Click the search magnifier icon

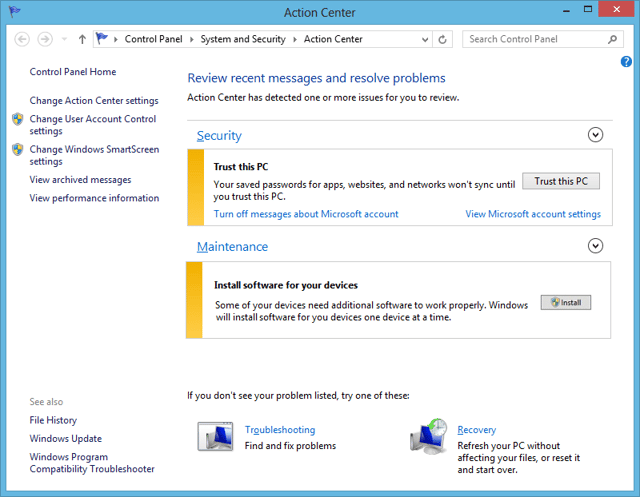pos(612,39)
